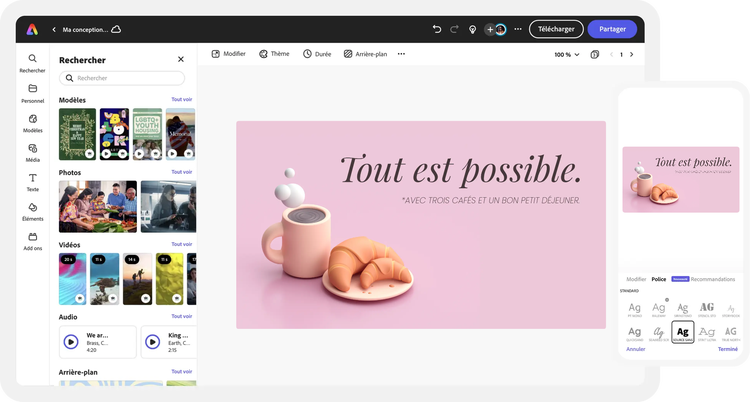
Task: Go to the previous page arrow
Action: pyautogui.click(x=611, y=55)
